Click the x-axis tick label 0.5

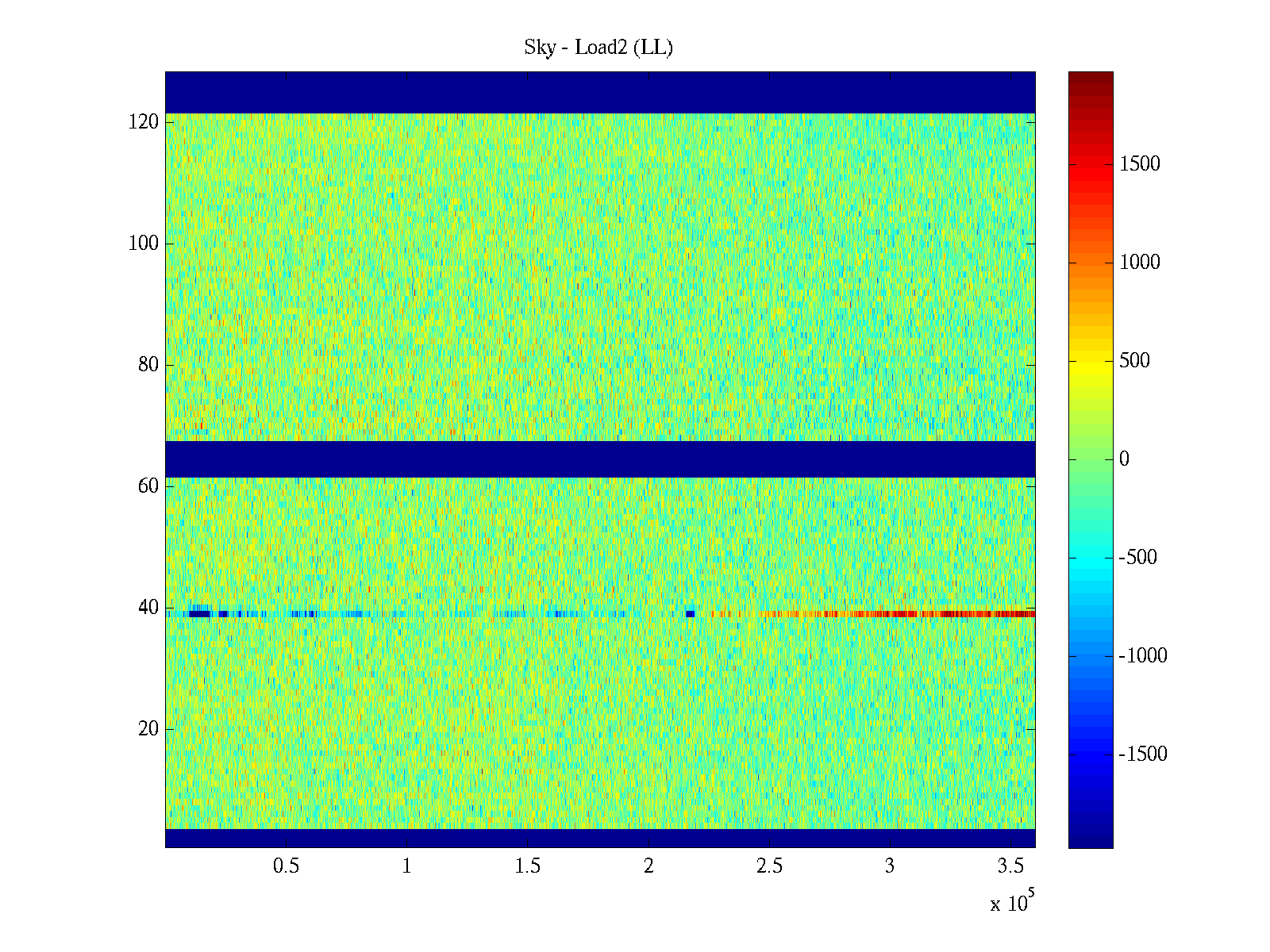[x=286, y=866]
